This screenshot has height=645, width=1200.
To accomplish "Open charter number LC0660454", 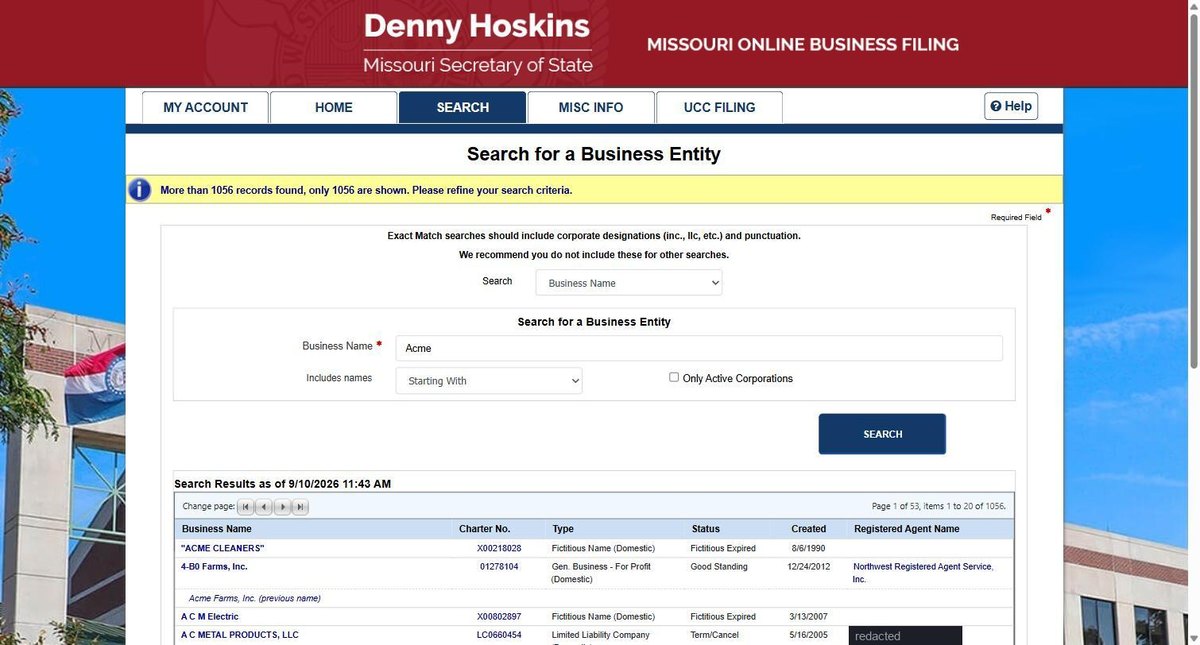I will 499,635.
